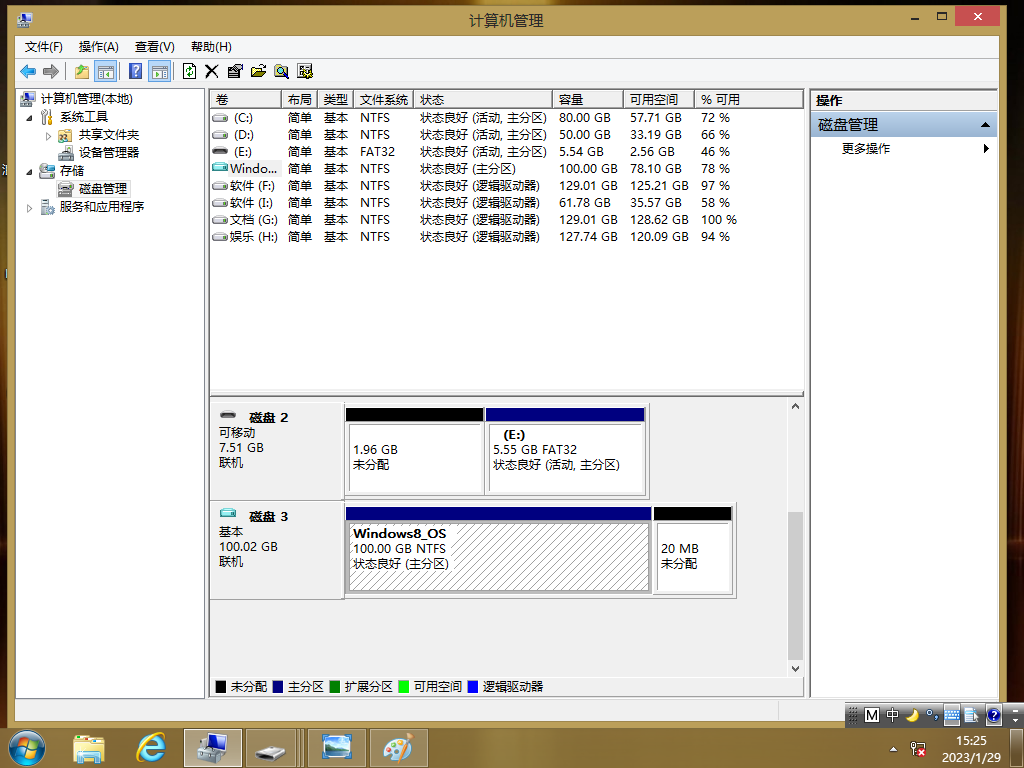Viewport: 1024px width, 768px height.
Task: Select the Windows8_OS partition block
Action: tap(498, 550)
